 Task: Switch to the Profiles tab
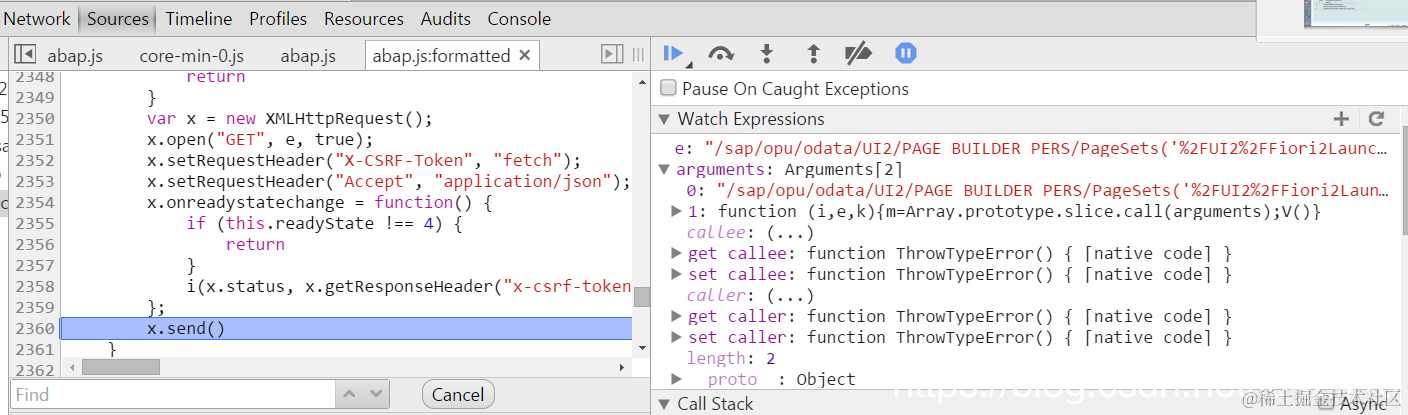point(279,18)
